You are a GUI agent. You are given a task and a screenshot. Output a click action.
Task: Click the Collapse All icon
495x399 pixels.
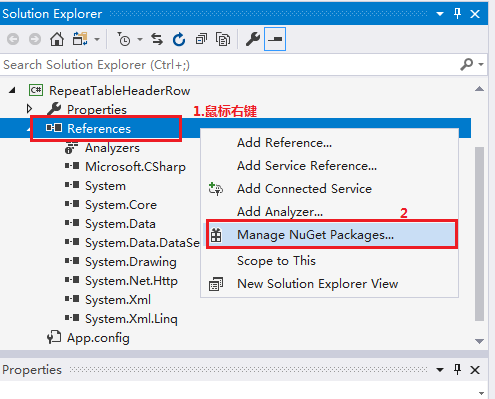[201, 39]
